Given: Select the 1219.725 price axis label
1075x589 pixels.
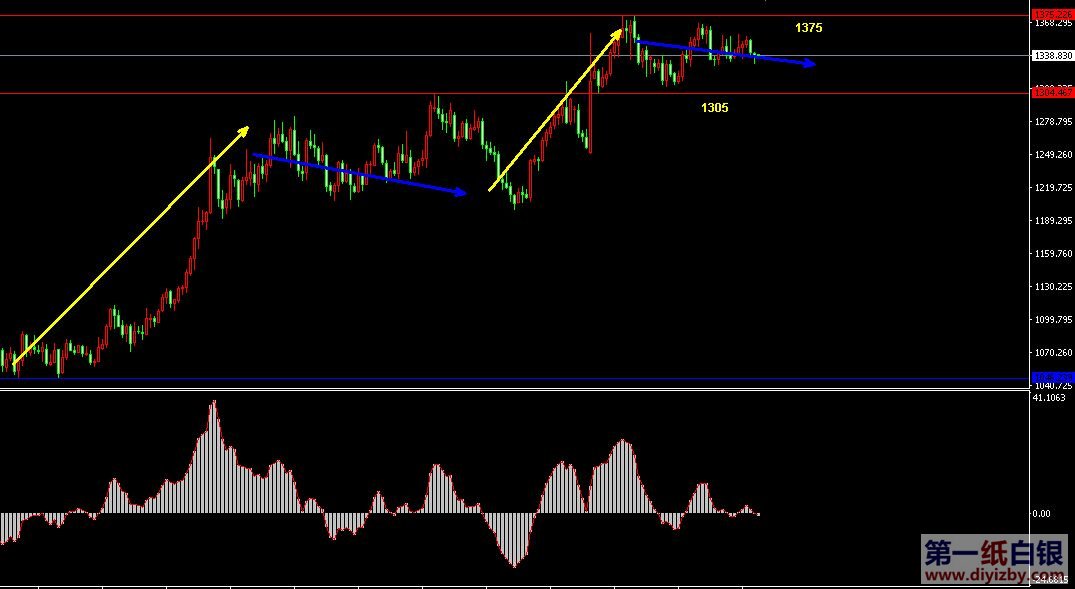Looking at the screenshot, I should [1053, 188].
